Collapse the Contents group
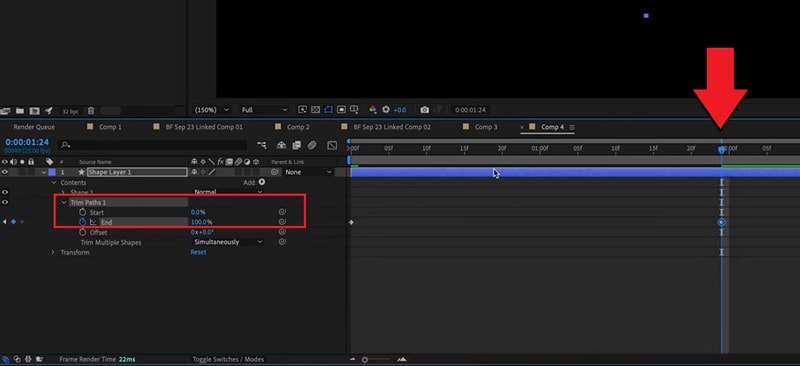This screenshot has height=366, width=800. coord(54,183)
